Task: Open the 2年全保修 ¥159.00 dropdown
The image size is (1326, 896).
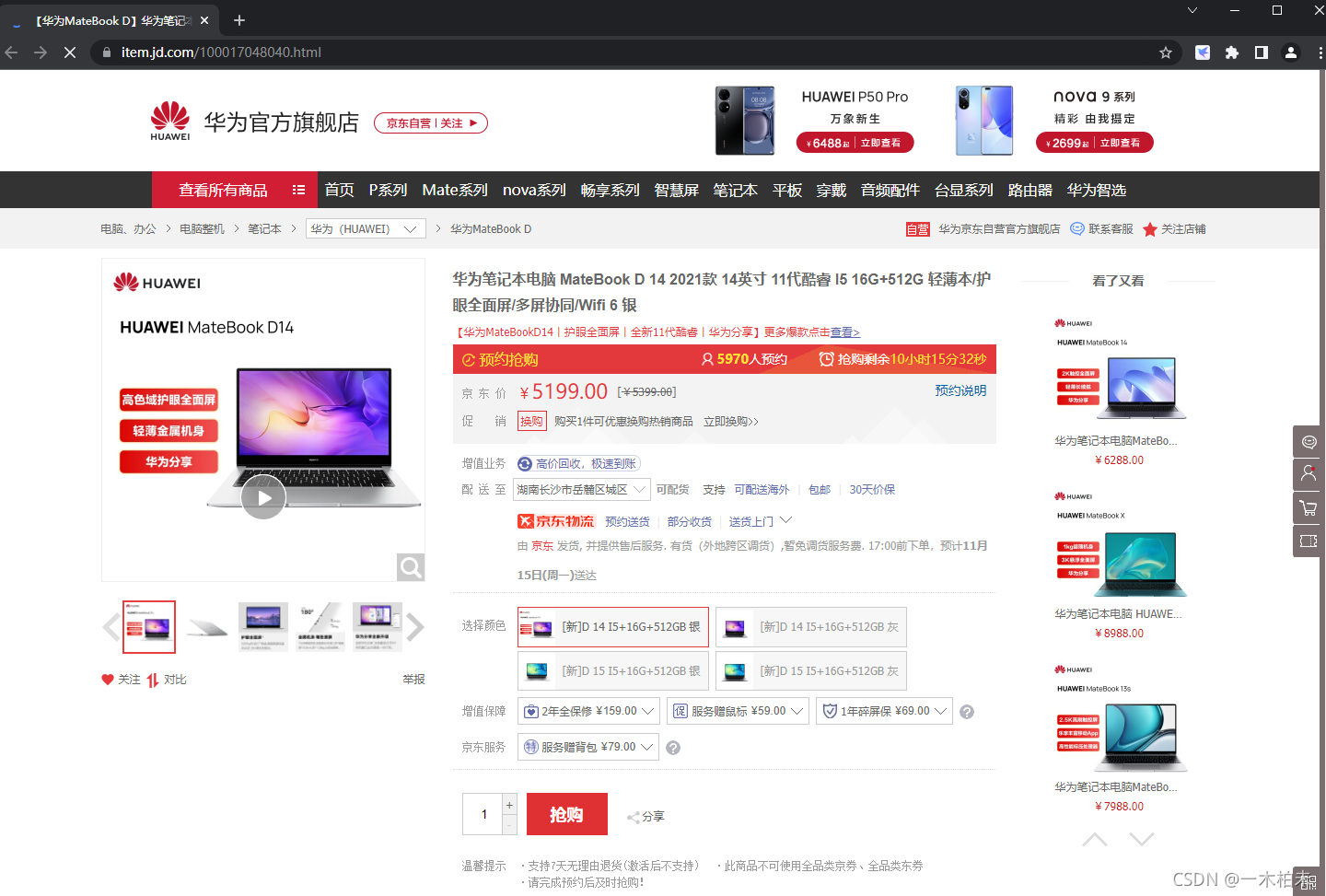Action: pos(588,711)
